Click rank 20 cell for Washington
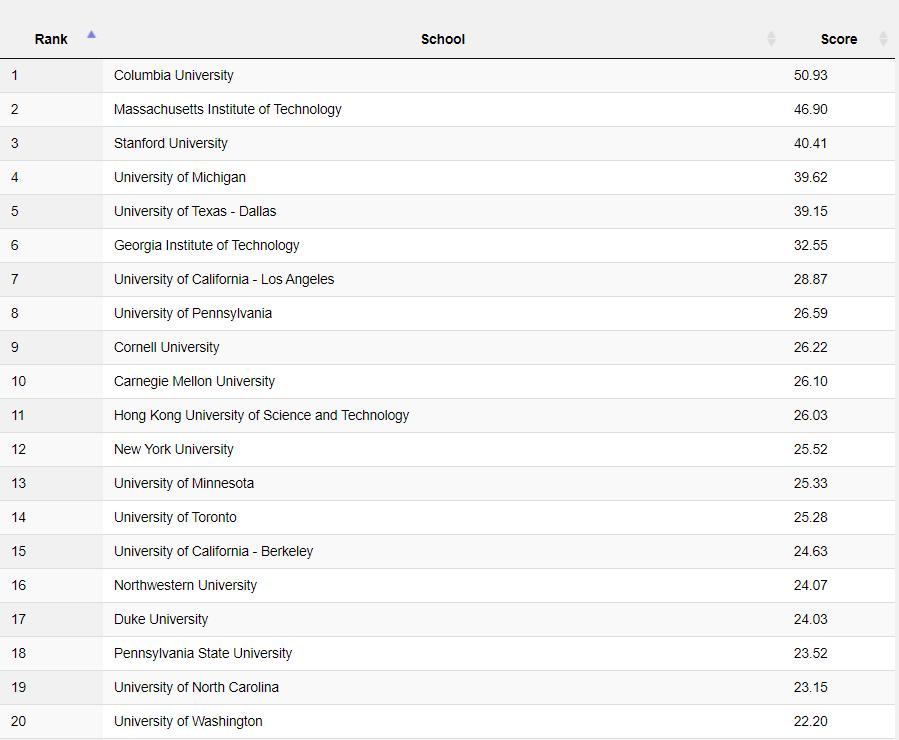Viewport: 899px width, 740px height. tap(19, 721)
